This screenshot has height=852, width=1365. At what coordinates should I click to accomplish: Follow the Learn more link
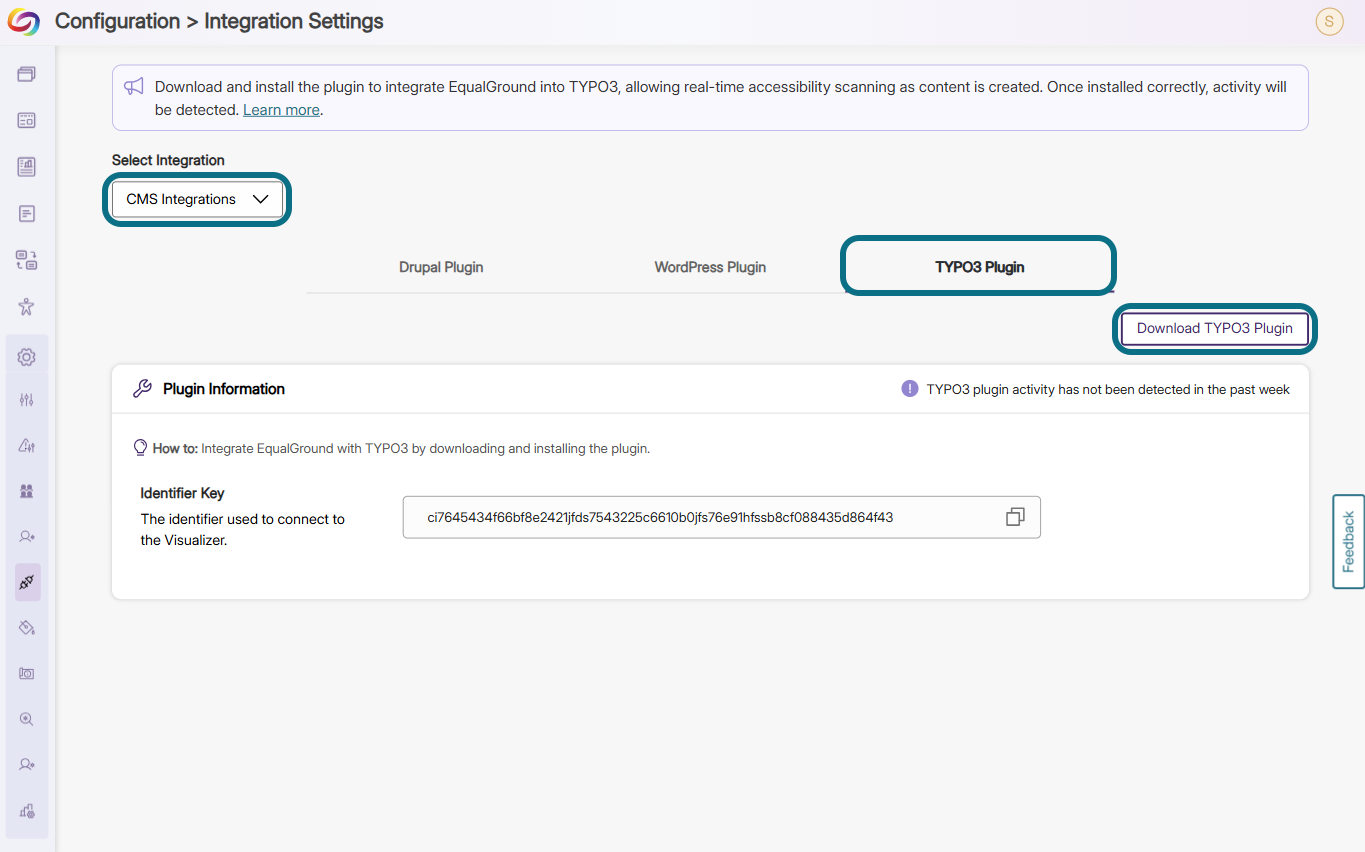tap(281, 110)
